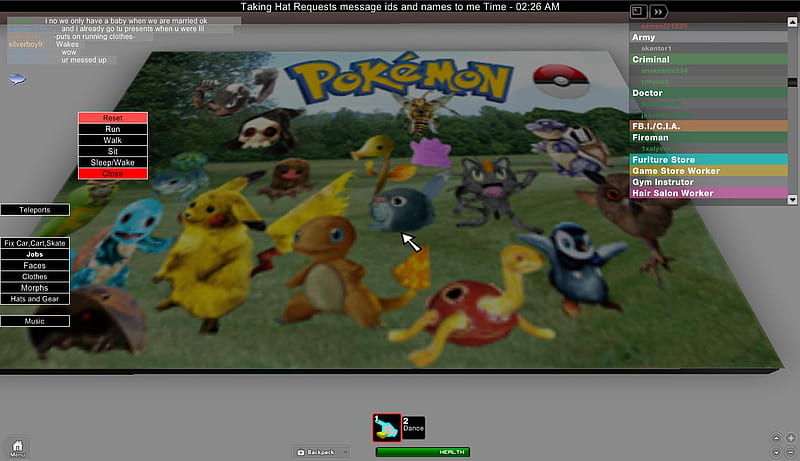Screen dimensions: 800x461
Task: Open the chat speech bubble icon
Action: point(17,79)
